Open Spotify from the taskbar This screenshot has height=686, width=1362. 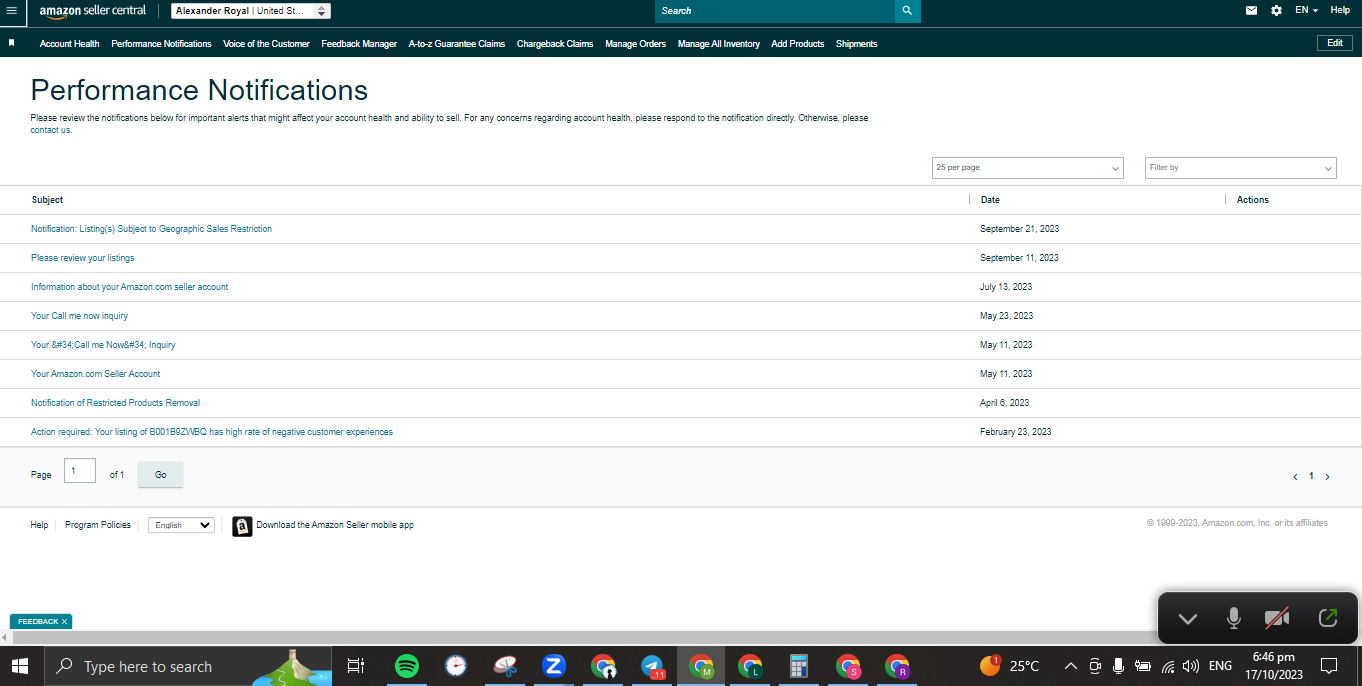coord(407,666)
